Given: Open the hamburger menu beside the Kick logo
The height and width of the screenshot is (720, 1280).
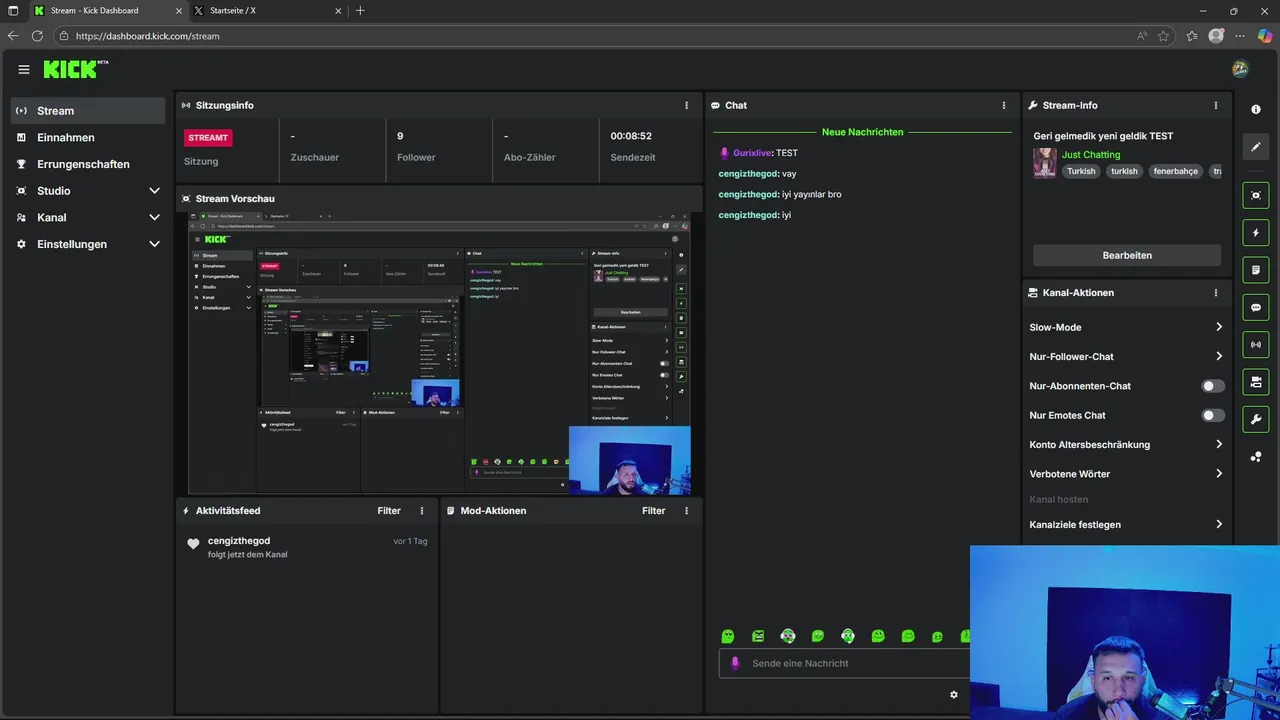Looking at the screenshot, I should point(24,69).
